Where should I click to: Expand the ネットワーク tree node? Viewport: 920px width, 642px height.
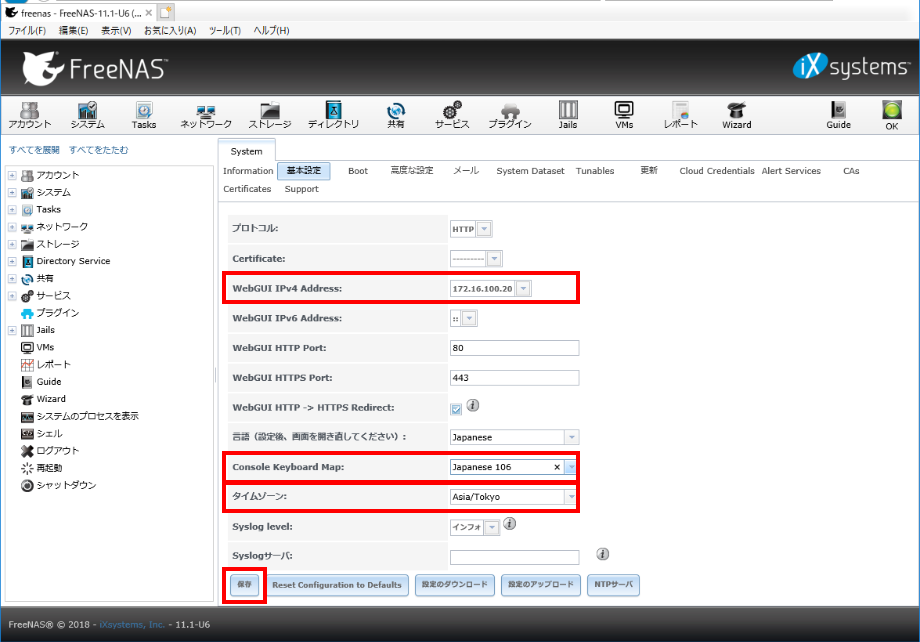(12, 227)
